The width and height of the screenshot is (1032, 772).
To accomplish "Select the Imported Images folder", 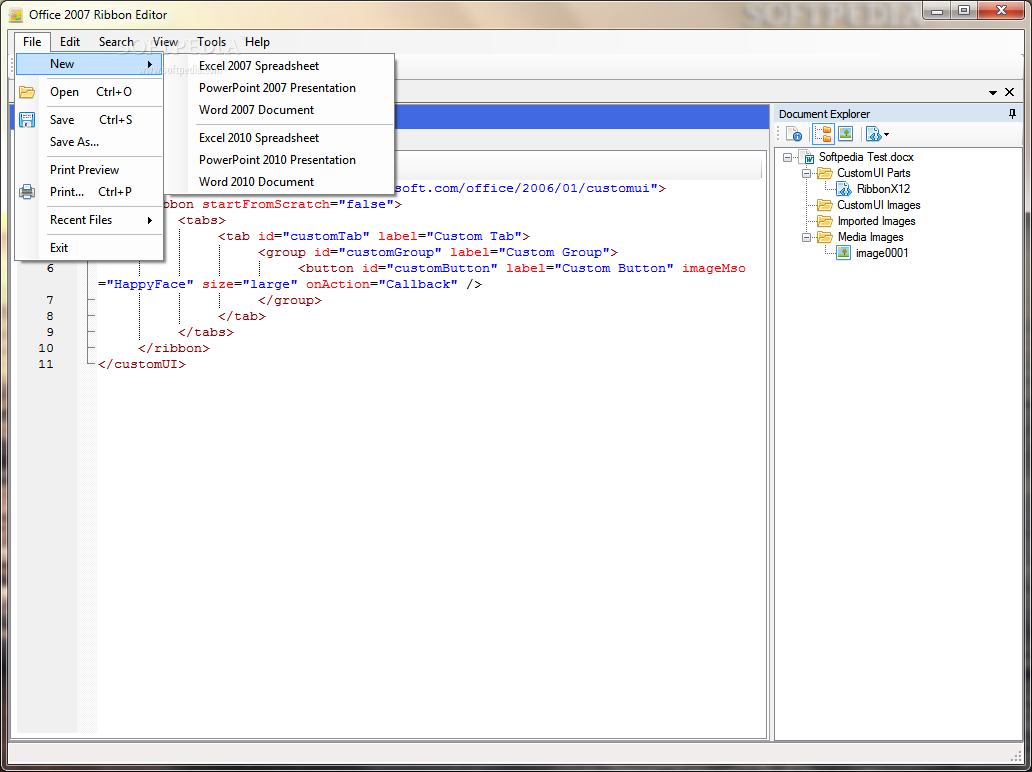I will (876, 221).
